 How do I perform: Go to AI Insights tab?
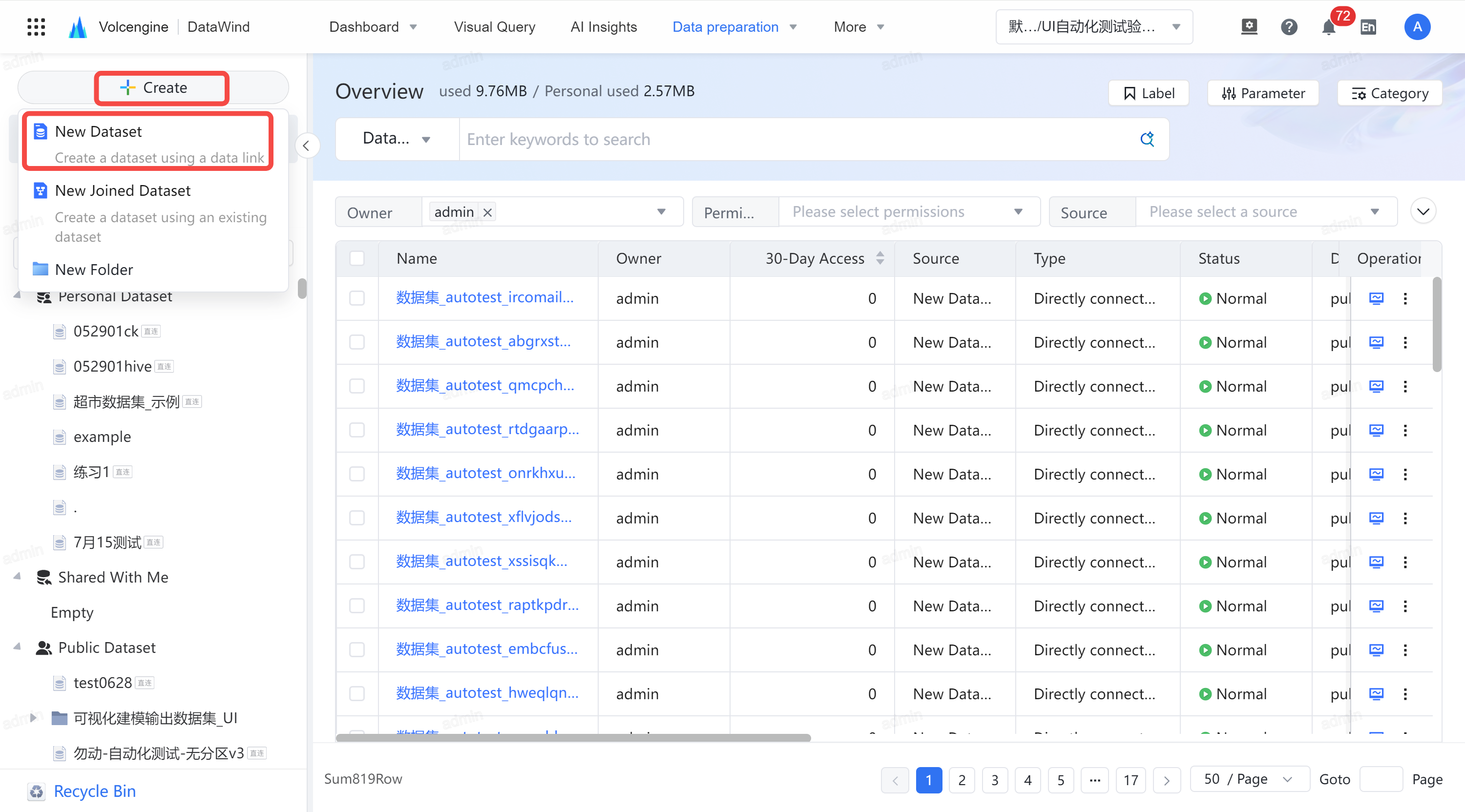pyautogui.click(x=604, y=27)
